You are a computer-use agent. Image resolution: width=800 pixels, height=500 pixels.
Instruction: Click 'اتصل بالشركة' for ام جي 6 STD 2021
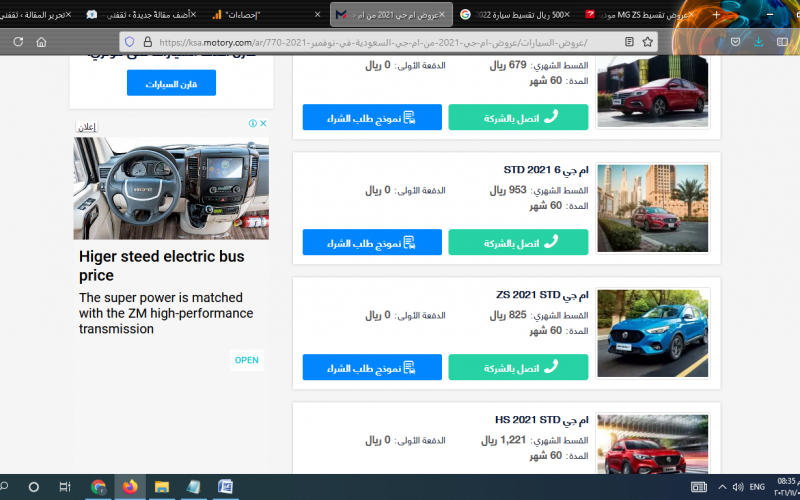[x=518, y=242]
